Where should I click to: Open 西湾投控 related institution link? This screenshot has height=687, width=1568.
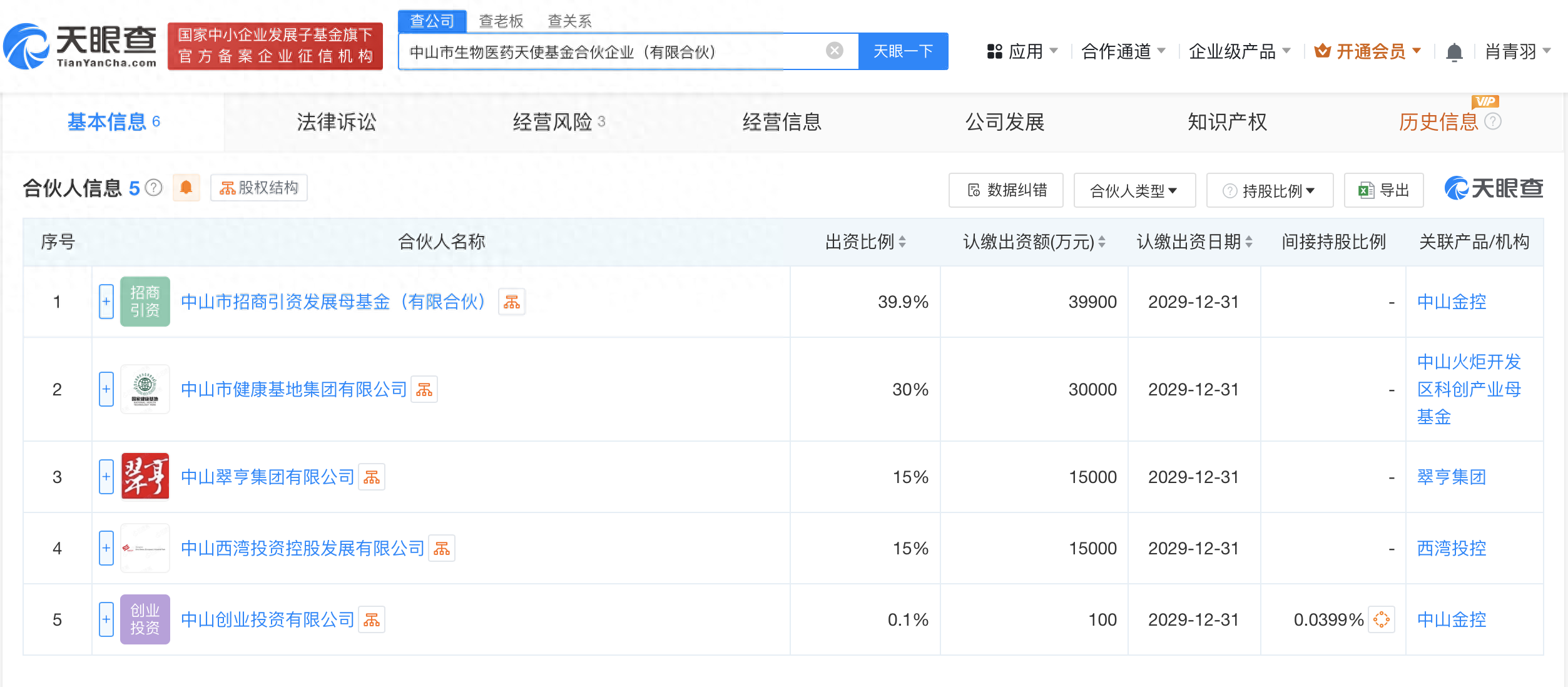click(x=1452, y=549)
